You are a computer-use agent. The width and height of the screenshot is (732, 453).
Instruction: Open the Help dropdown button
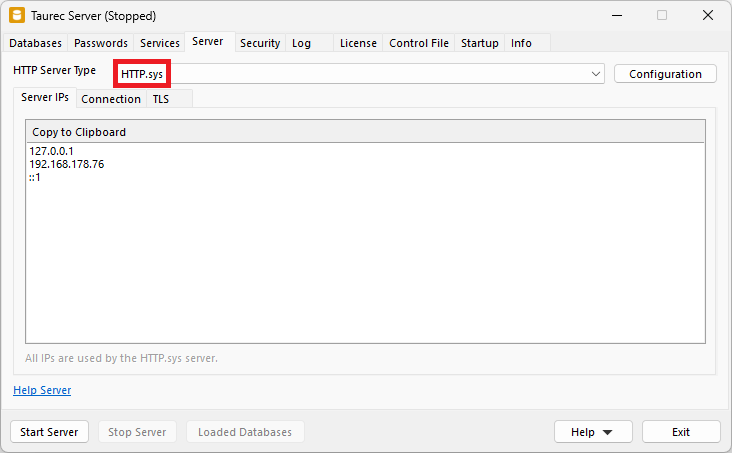(593, 432)
